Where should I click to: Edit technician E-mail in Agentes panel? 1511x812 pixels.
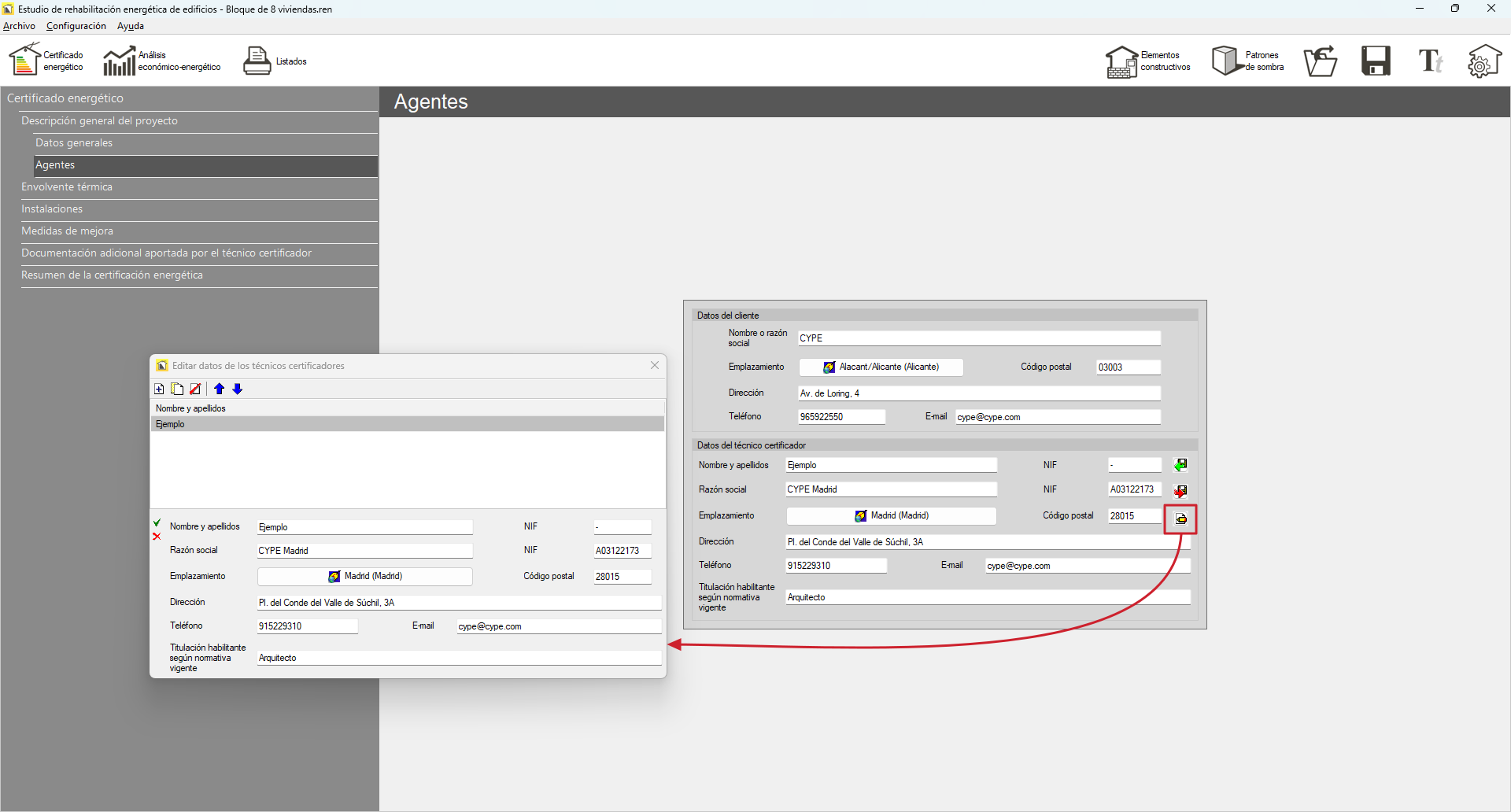coord(1088,566)
